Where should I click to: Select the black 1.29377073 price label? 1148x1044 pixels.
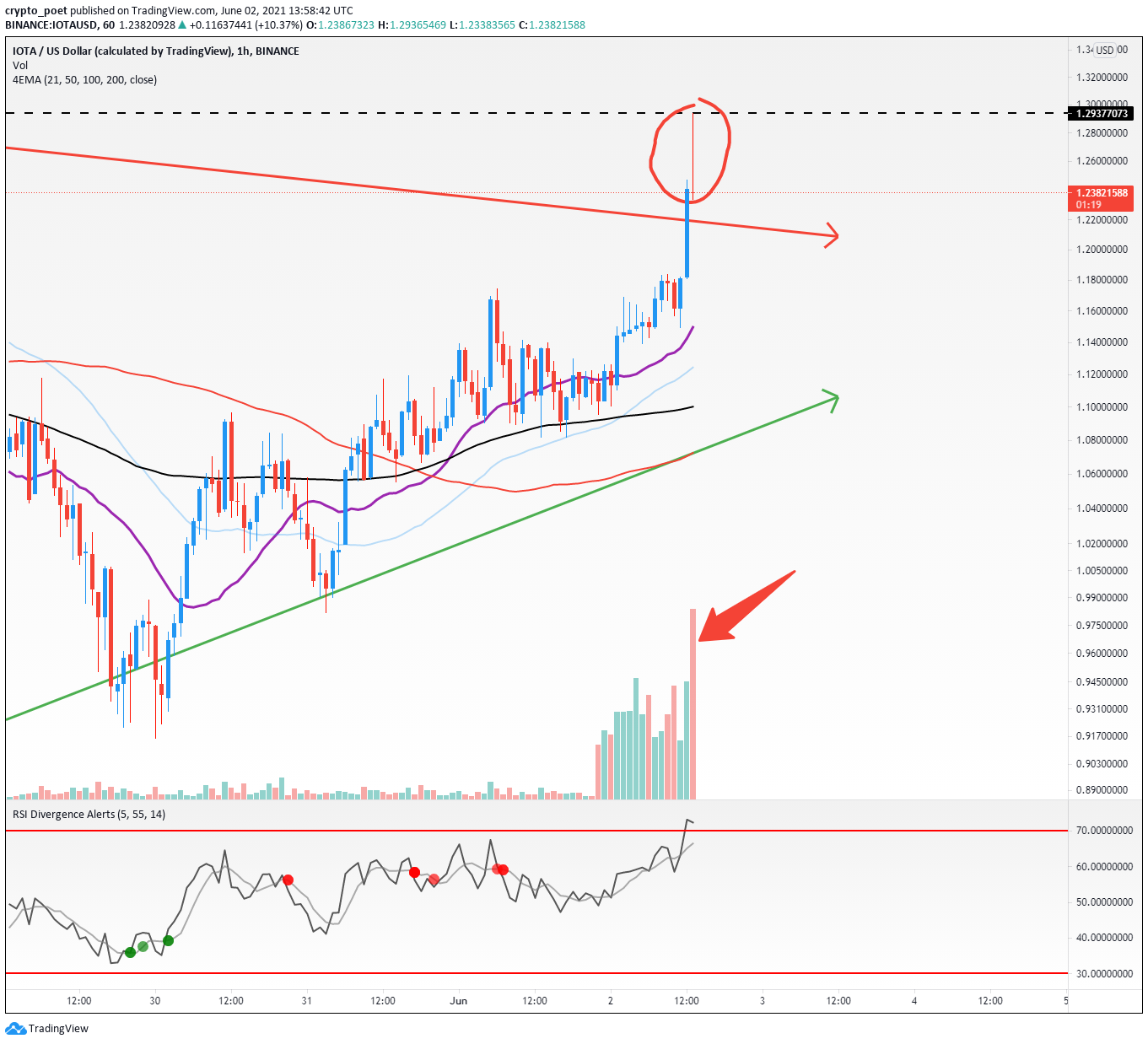[x=1102, y=113]
